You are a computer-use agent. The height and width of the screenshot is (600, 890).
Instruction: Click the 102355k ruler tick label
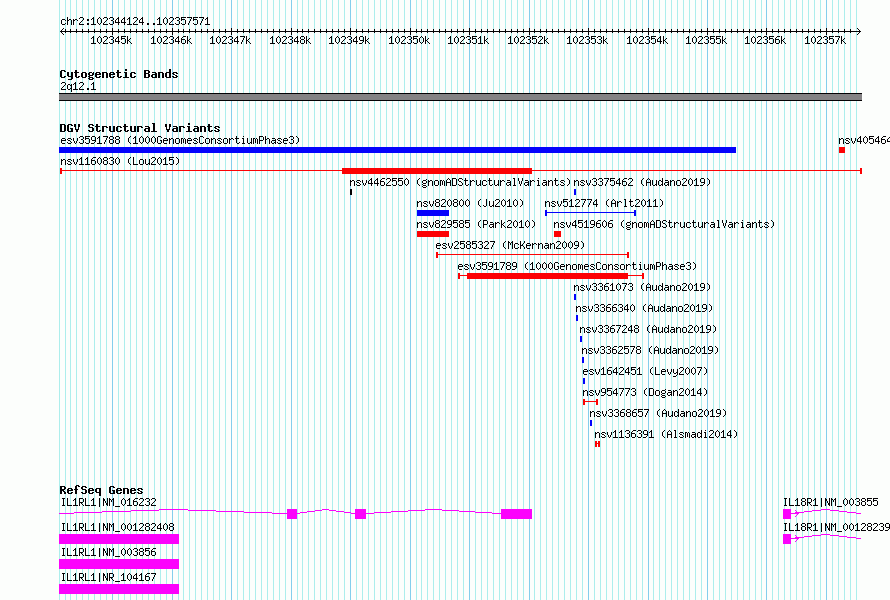tap(706, 40)
